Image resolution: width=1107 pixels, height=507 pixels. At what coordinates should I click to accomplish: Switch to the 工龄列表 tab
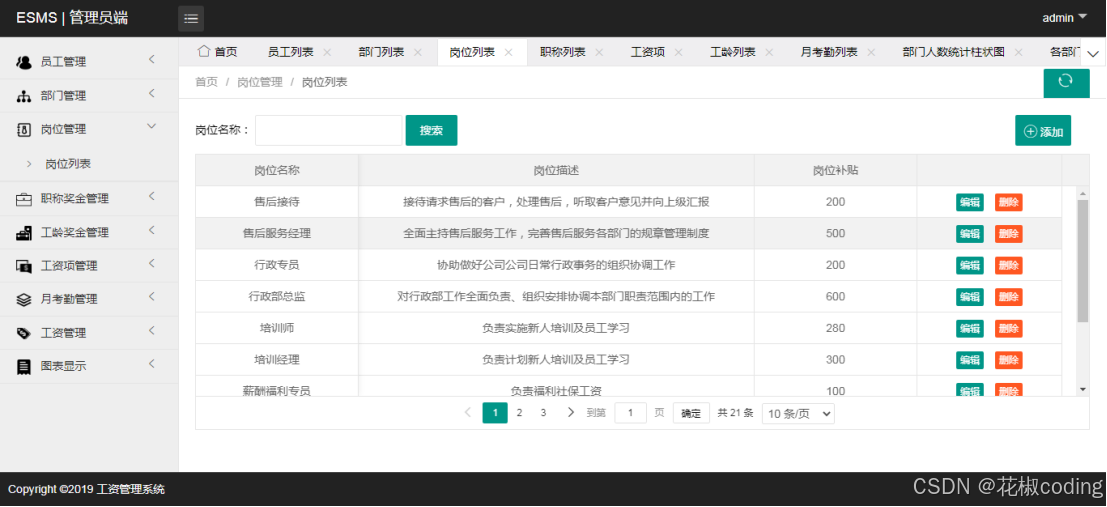click(733, 52)
